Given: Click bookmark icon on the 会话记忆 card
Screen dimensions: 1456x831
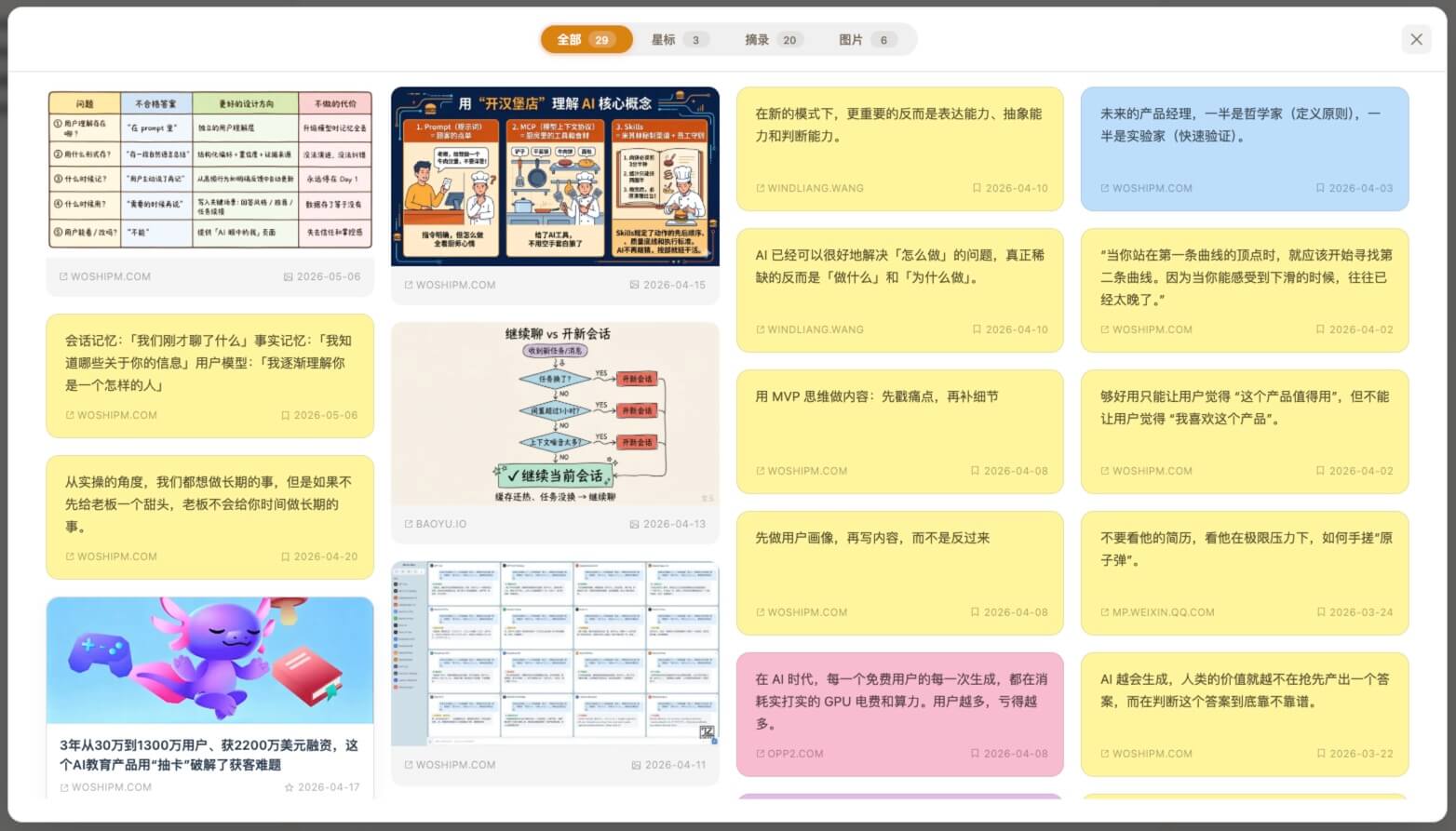Looking at the screenshot, I should point(286,415).
